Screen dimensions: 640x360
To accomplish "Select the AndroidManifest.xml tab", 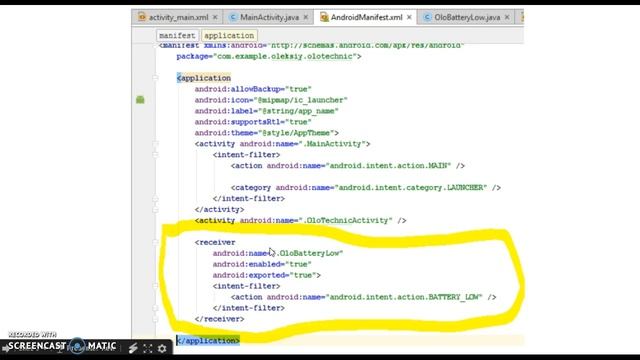I will (366, 17).
